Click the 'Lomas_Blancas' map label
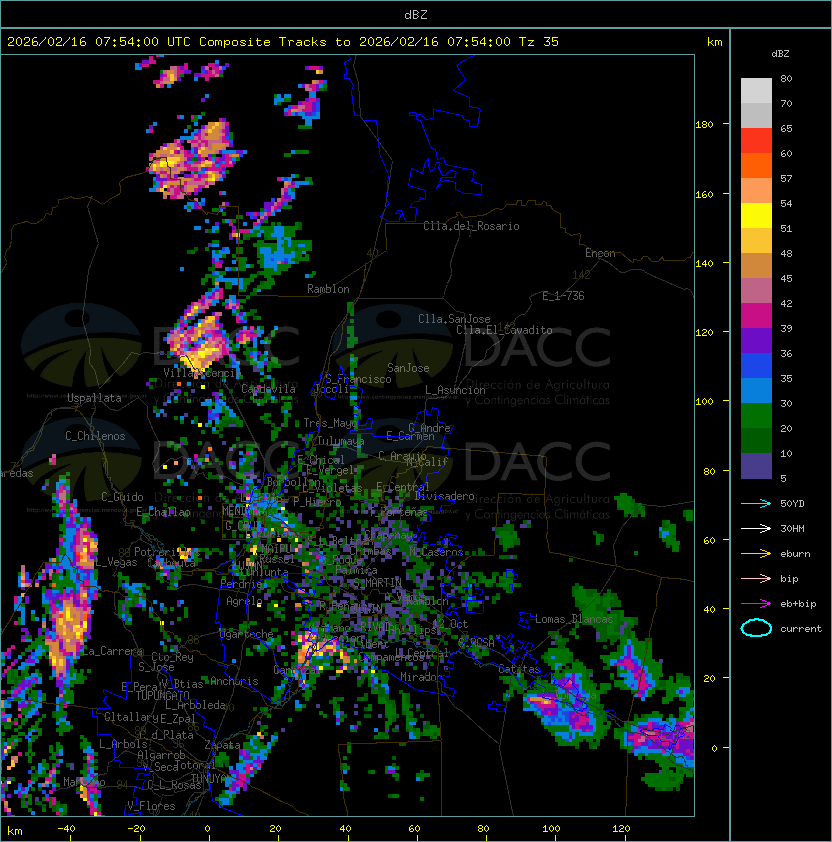 click(574, 619)
